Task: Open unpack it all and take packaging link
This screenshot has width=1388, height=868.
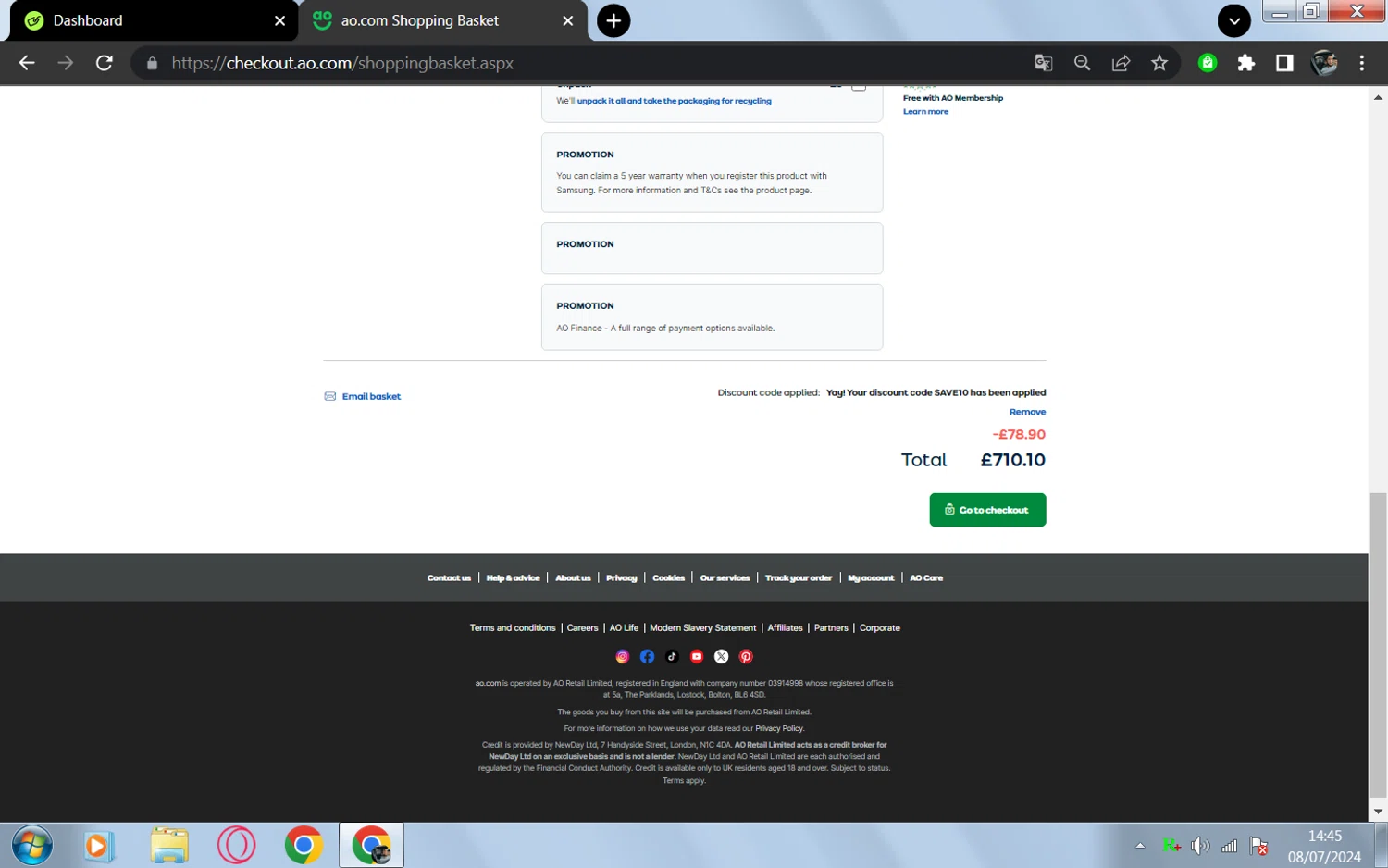Action: tap(674, 101)
